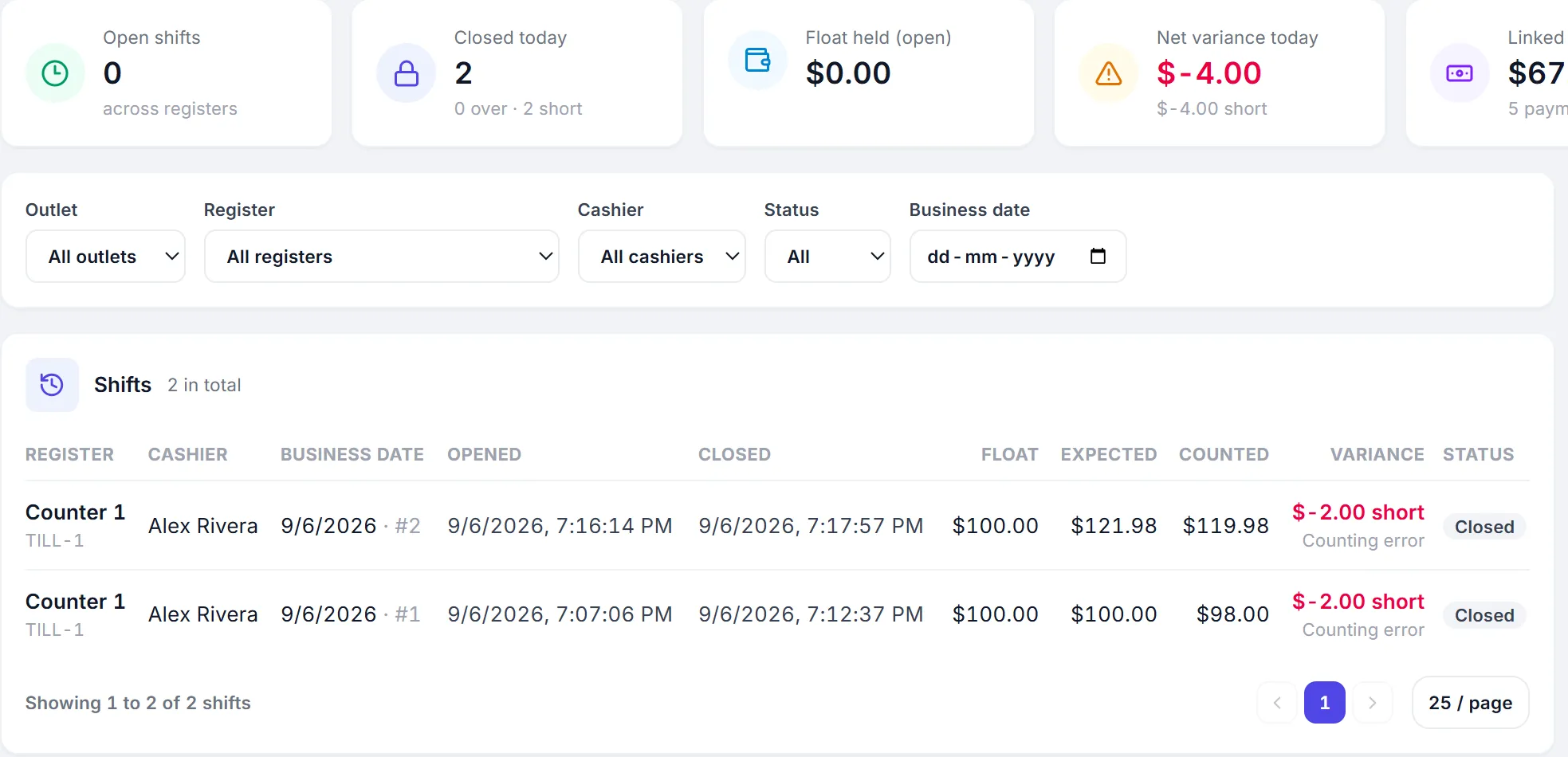This screenshot has width=1568, height=757.
Task: Click the Shifts history icon
Action: [52, 385]
